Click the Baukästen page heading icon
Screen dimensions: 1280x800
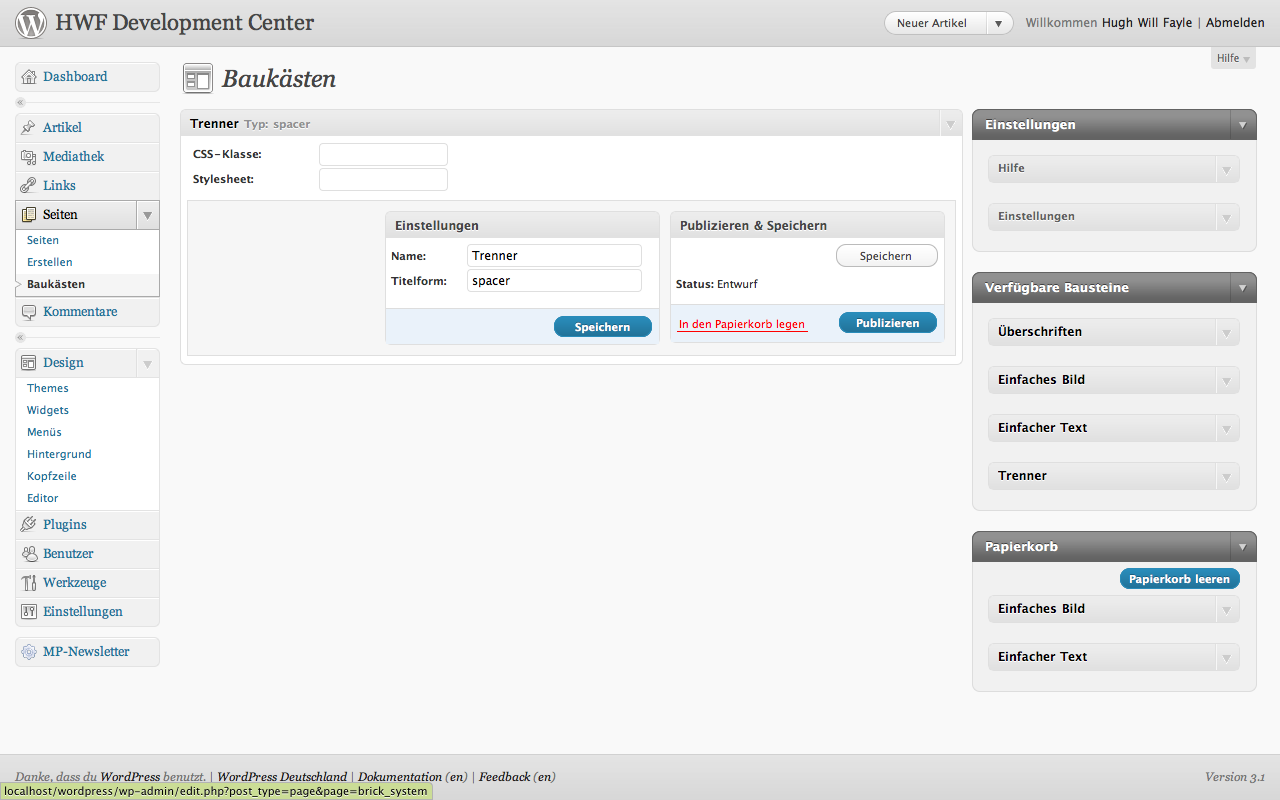click(198, 78)
